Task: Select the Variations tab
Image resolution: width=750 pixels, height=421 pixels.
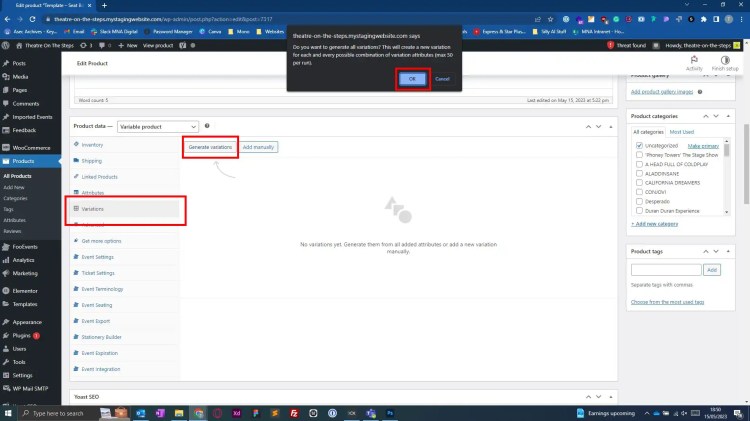Action: point(92,209)
